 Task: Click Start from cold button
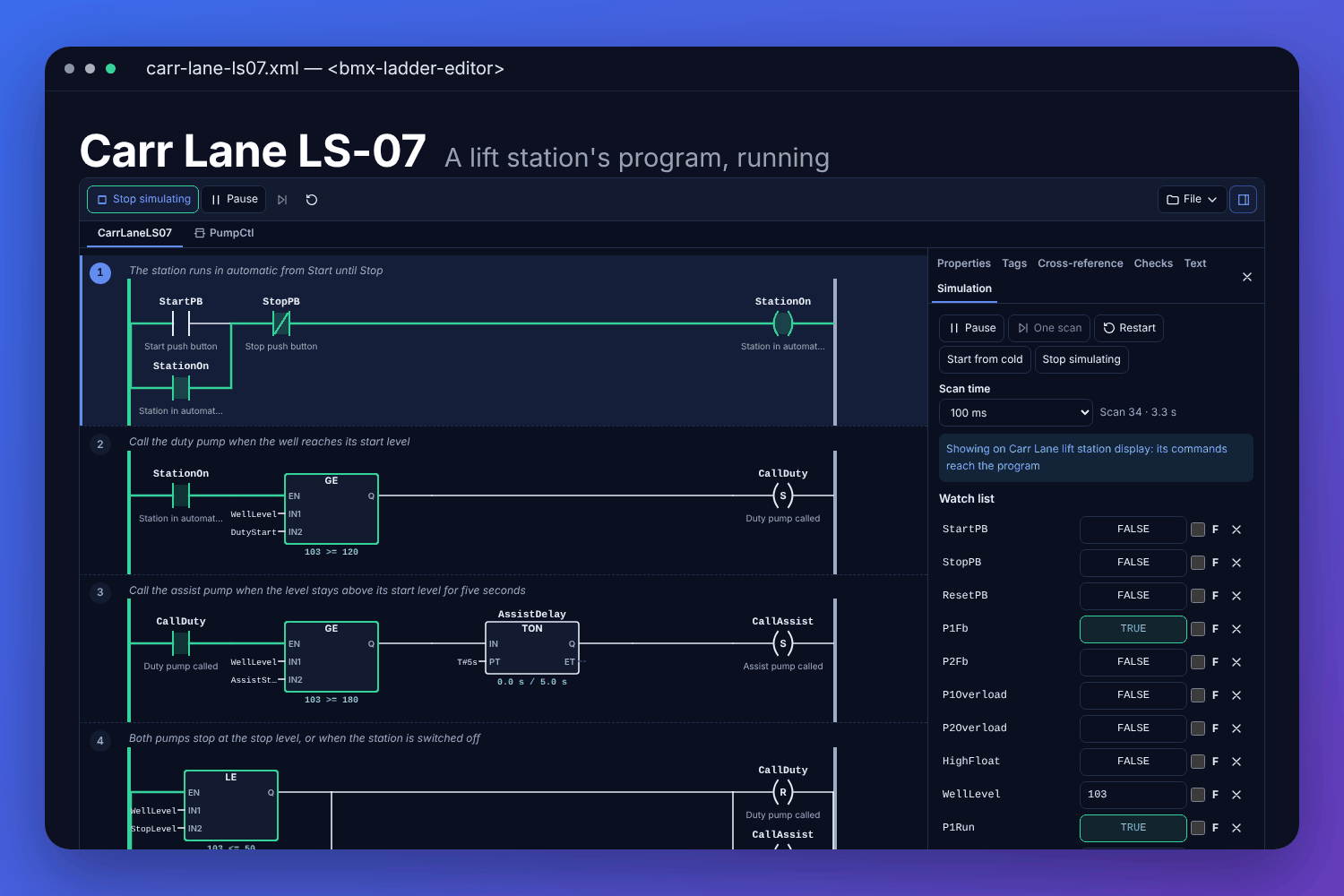[985, 359]
